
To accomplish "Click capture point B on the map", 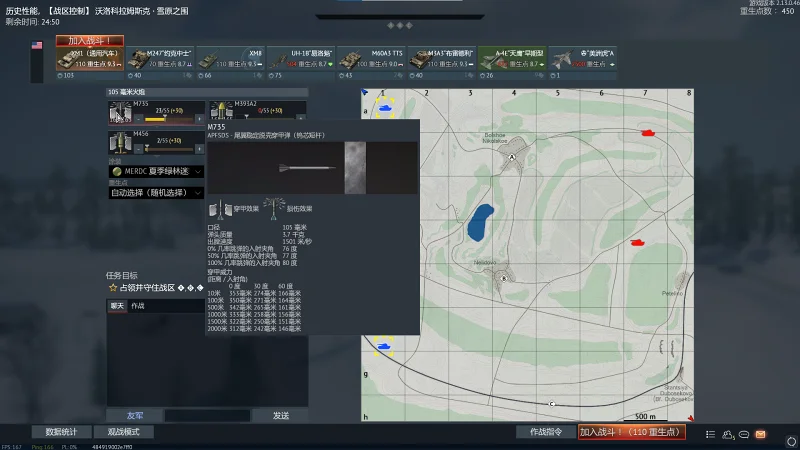I will 504,279.
